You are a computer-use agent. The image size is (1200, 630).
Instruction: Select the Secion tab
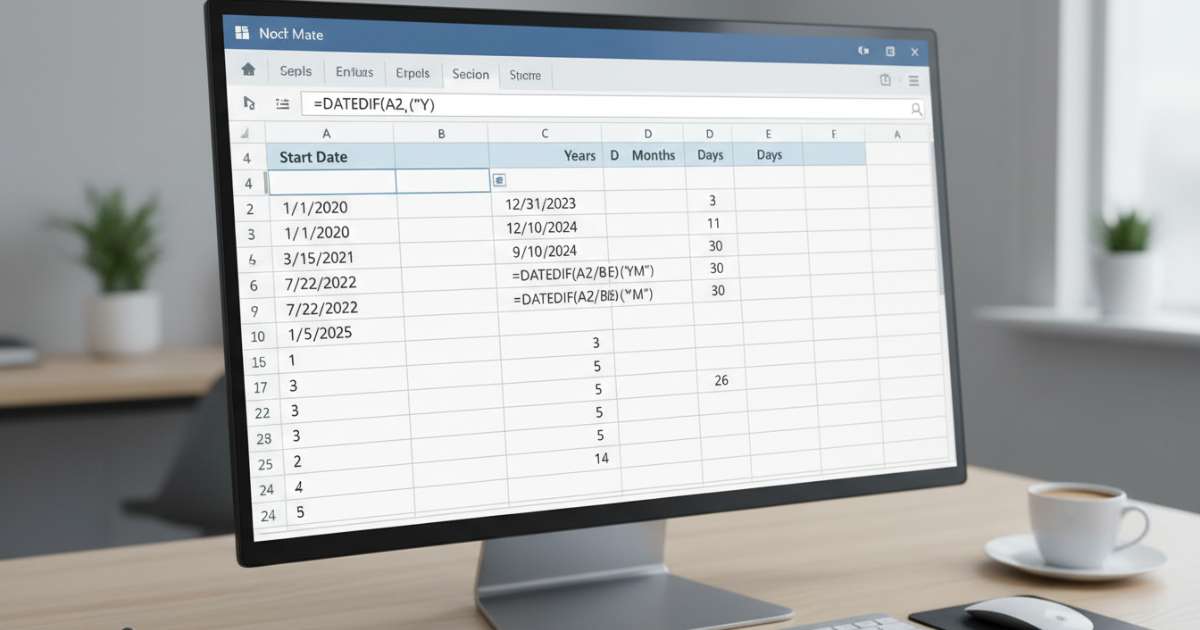(x=470, y=74)
